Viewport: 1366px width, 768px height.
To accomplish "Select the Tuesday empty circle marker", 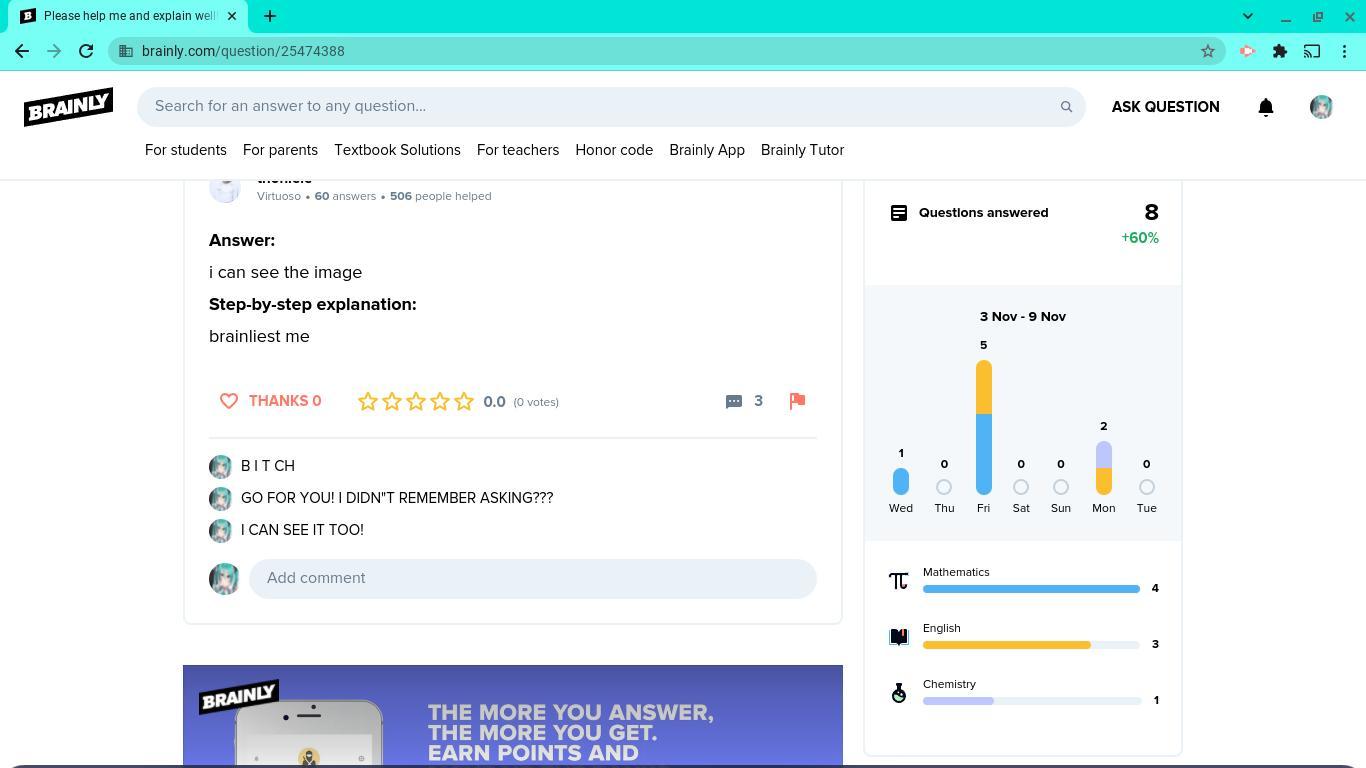I will pyautogui.click(x=1147, y=487).
